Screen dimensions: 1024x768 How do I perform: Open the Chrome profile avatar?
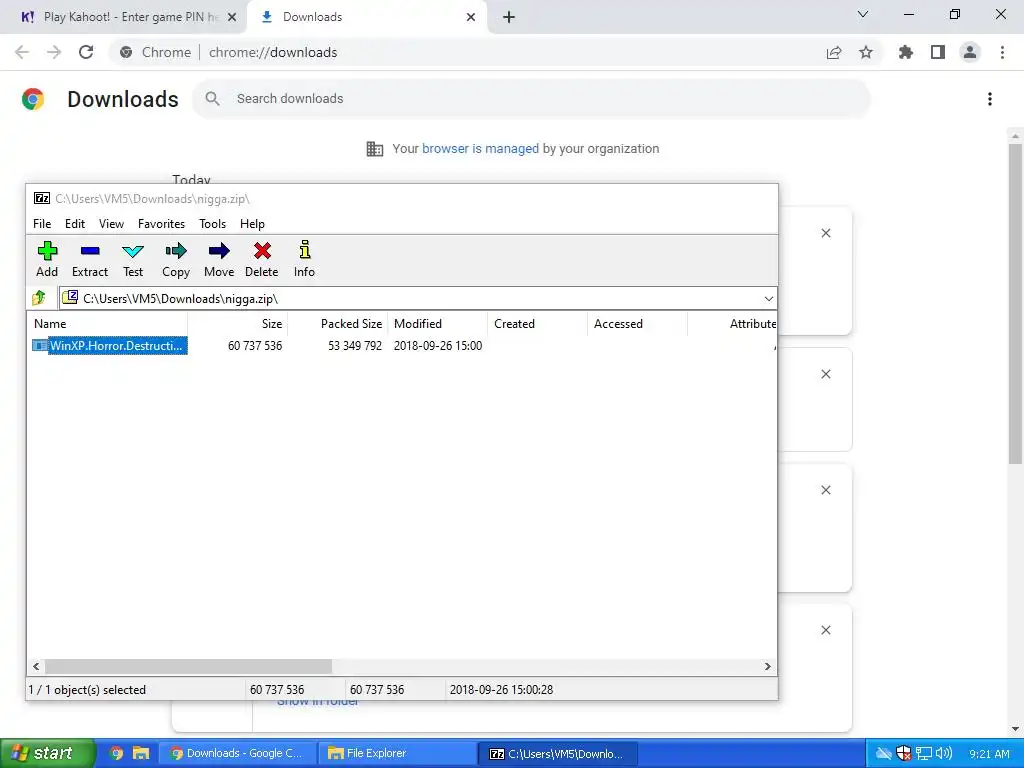[x=970, y=52]
